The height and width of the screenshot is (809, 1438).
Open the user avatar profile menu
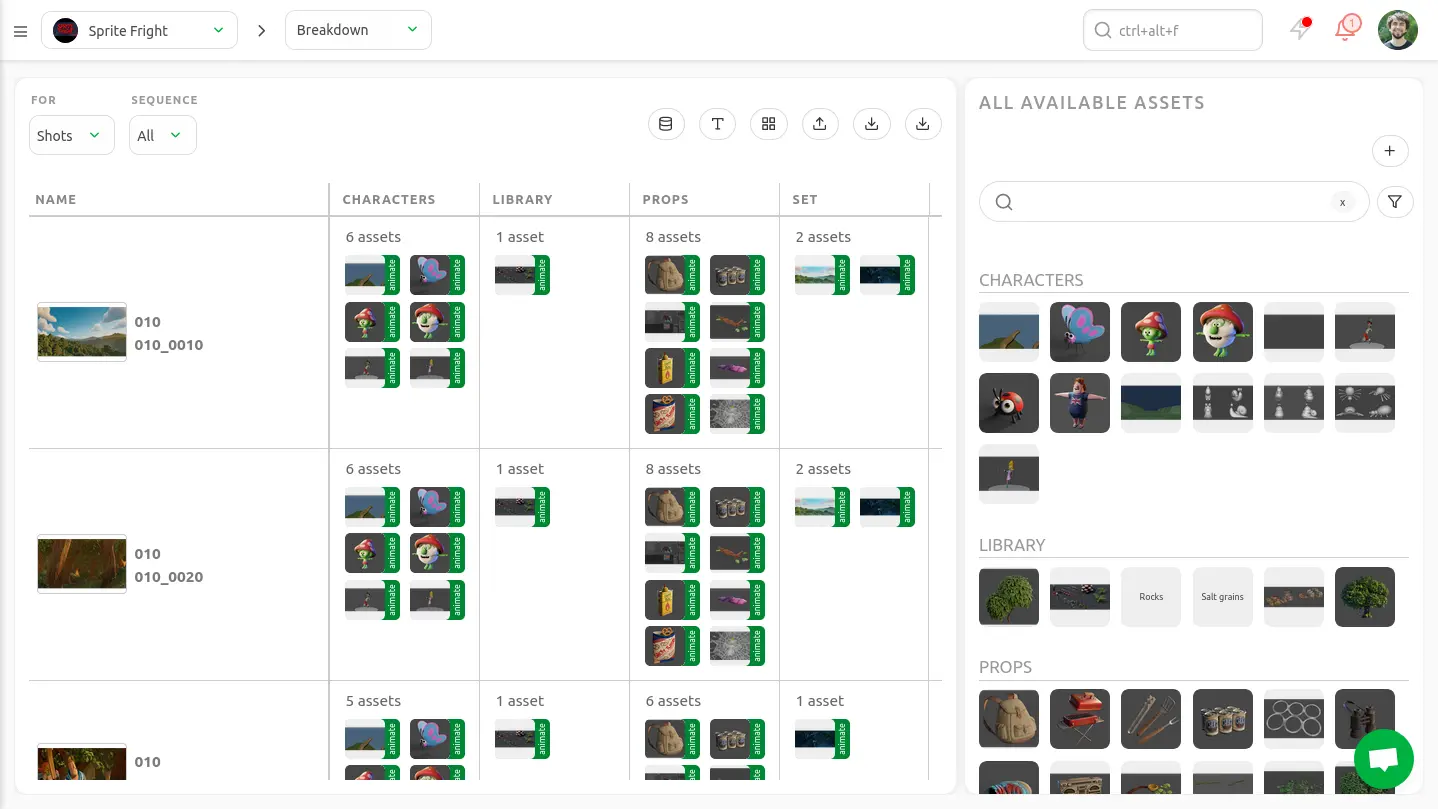(x=1397, y=30)
